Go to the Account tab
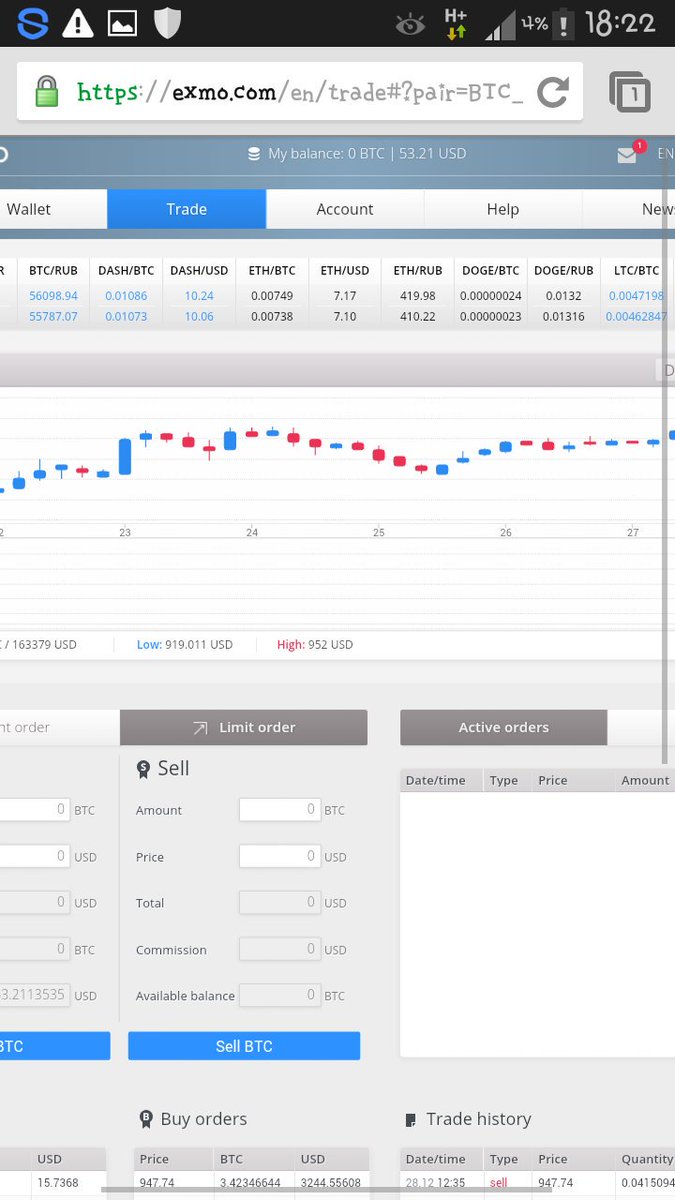Viewport: 675px width, 1200px height. pyautogui.click(x=345, y=209)
